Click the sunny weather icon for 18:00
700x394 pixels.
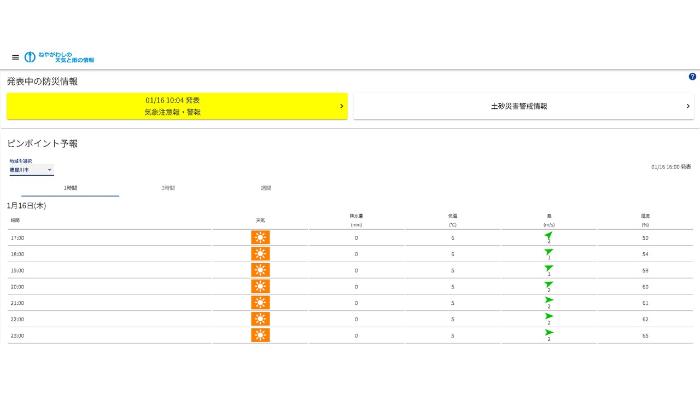[260, 254]
